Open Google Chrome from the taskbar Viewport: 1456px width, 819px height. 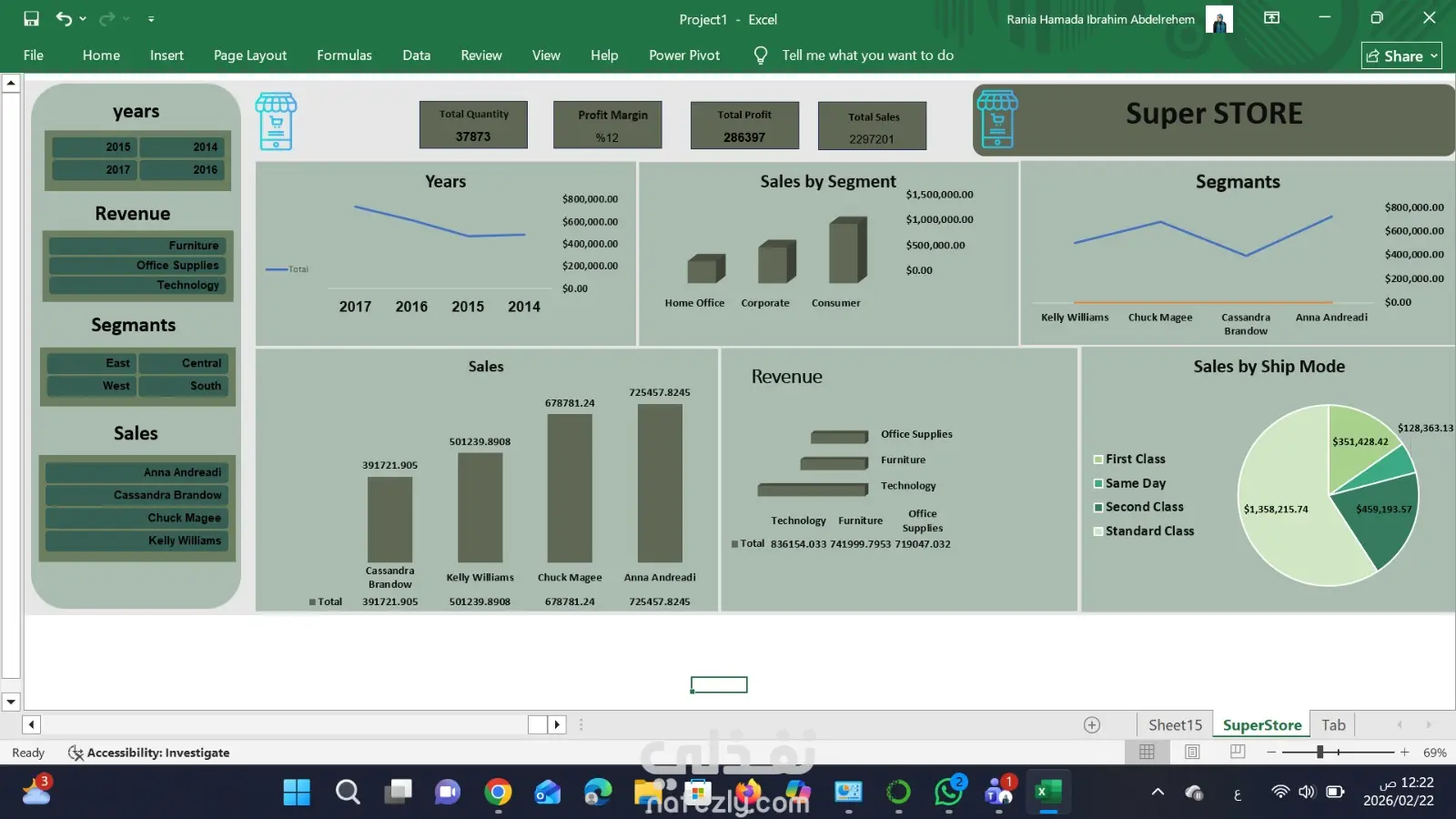click(498, 793)
